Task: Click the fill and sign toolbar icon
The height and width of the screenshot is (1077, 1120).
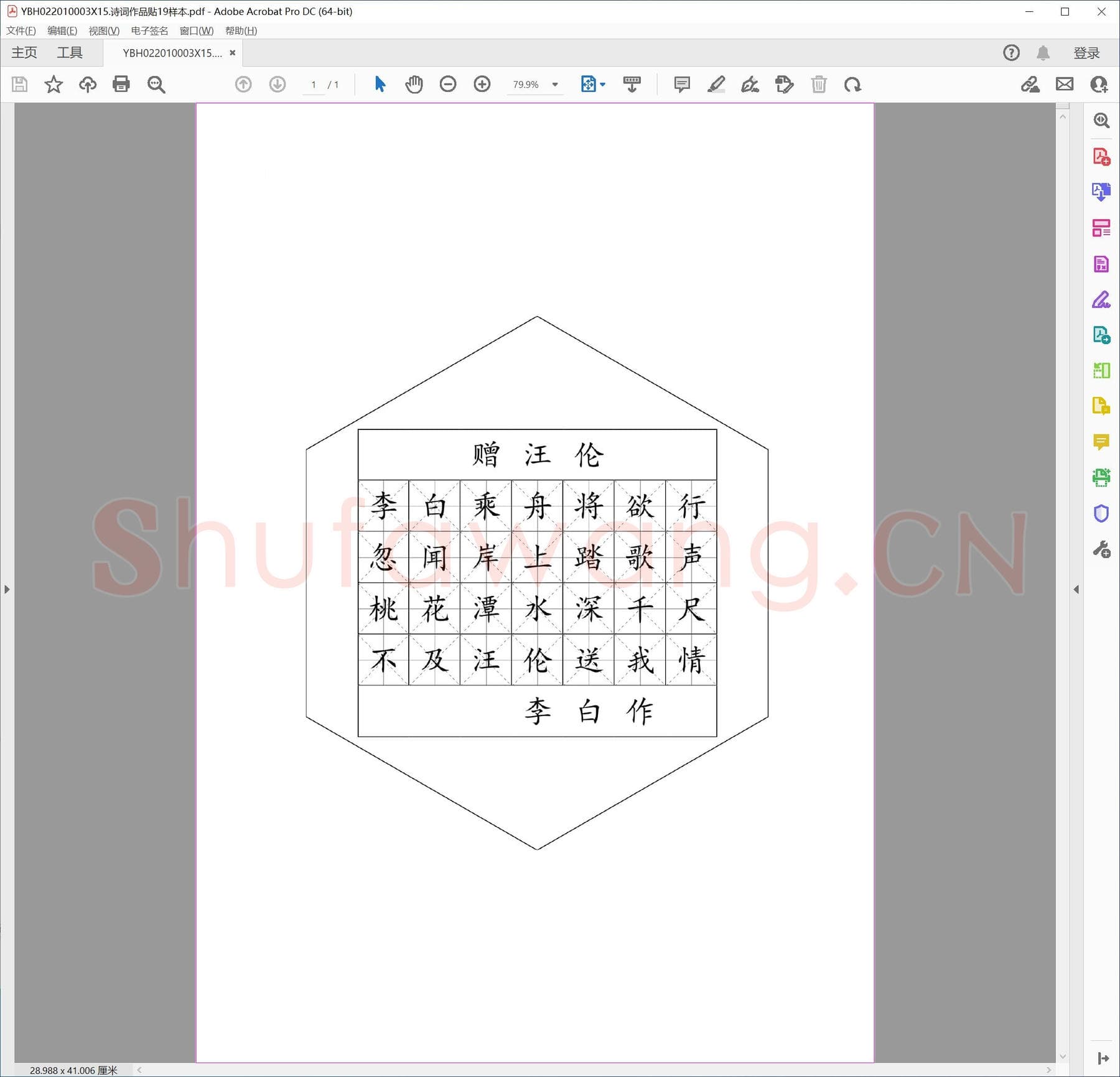Action: [1030, 84]
